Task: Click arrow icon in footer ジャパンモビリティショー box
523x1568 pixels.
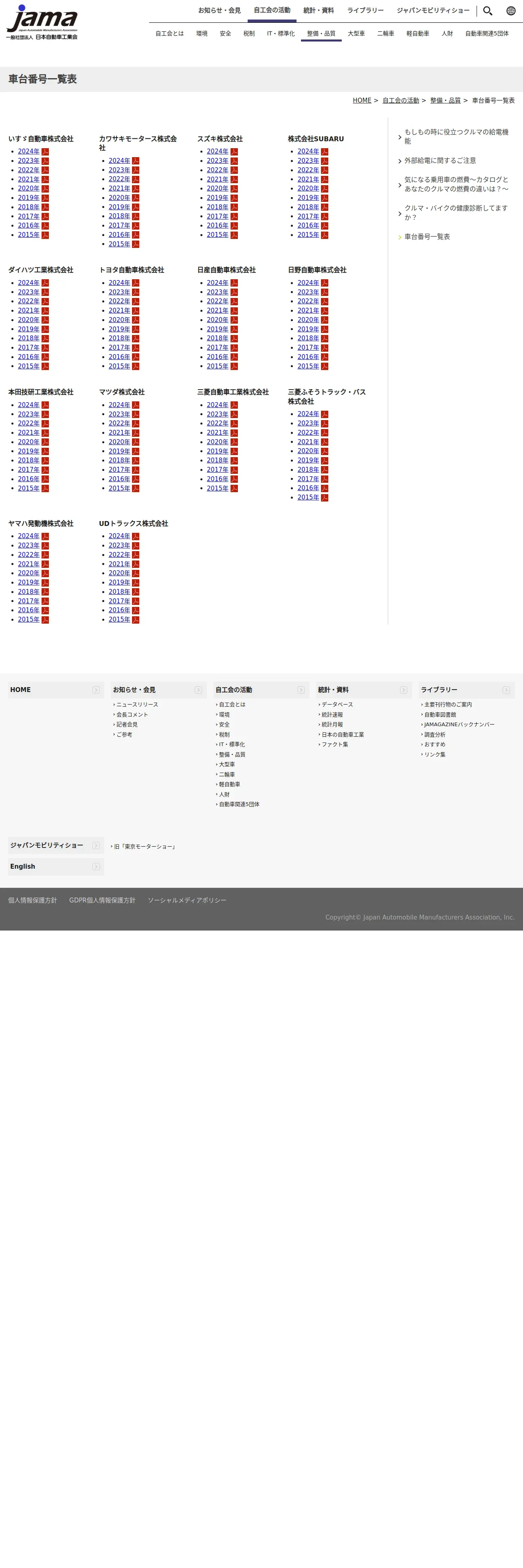Action: (96, 845)
